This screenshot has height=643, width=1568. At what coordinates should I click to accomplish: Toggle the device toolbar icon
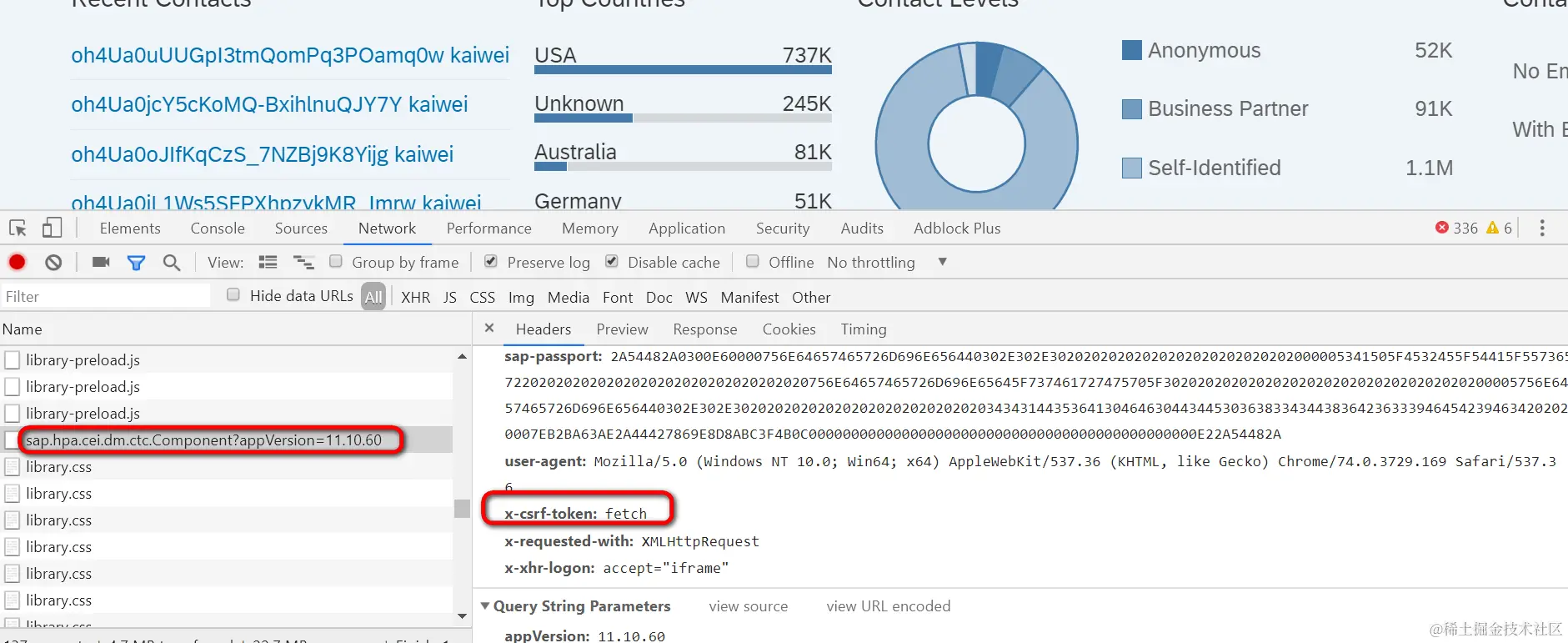tap(52, 228)
